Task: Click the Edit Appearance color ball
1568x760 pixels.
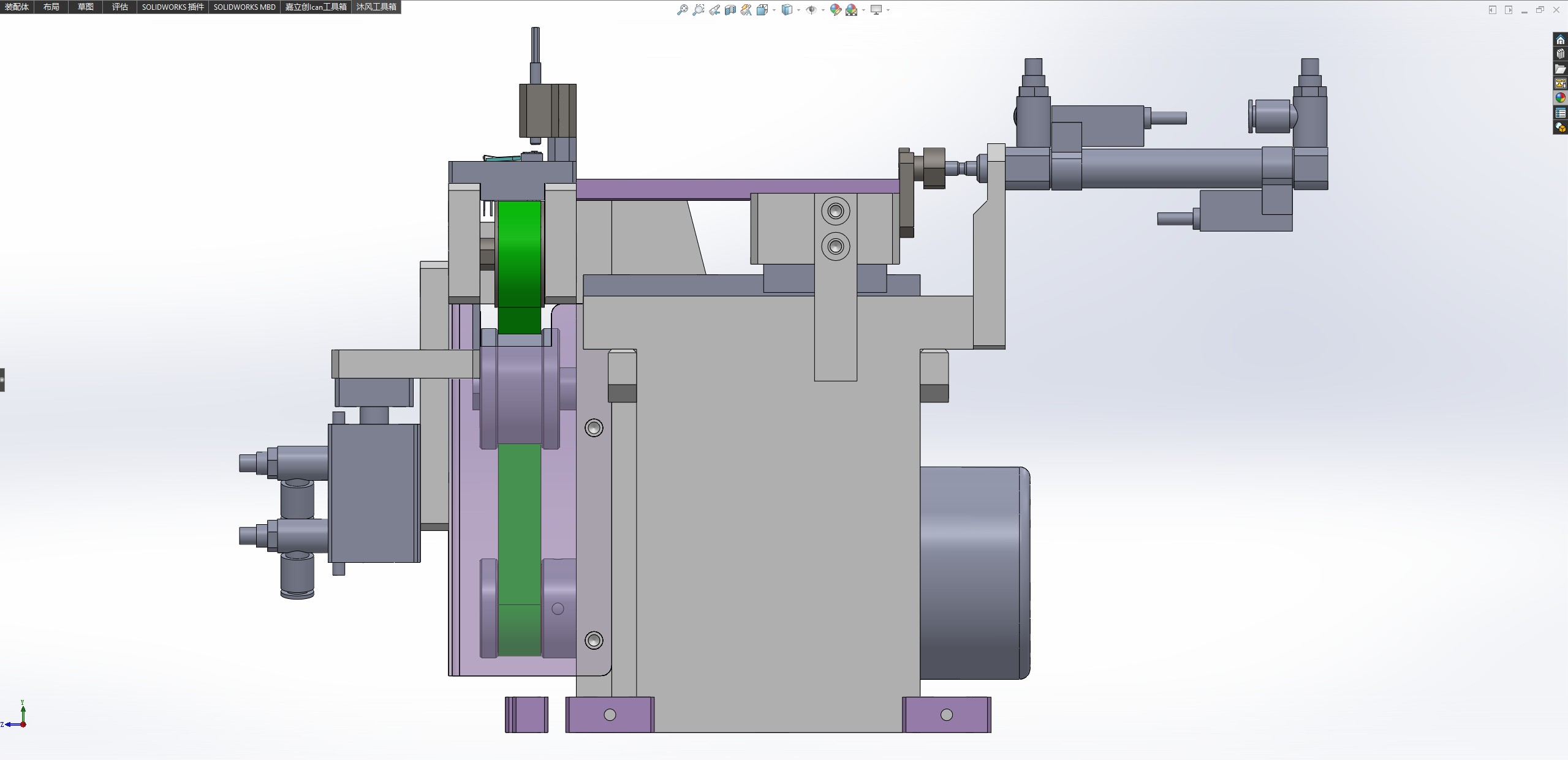Action: coord(835,10)
